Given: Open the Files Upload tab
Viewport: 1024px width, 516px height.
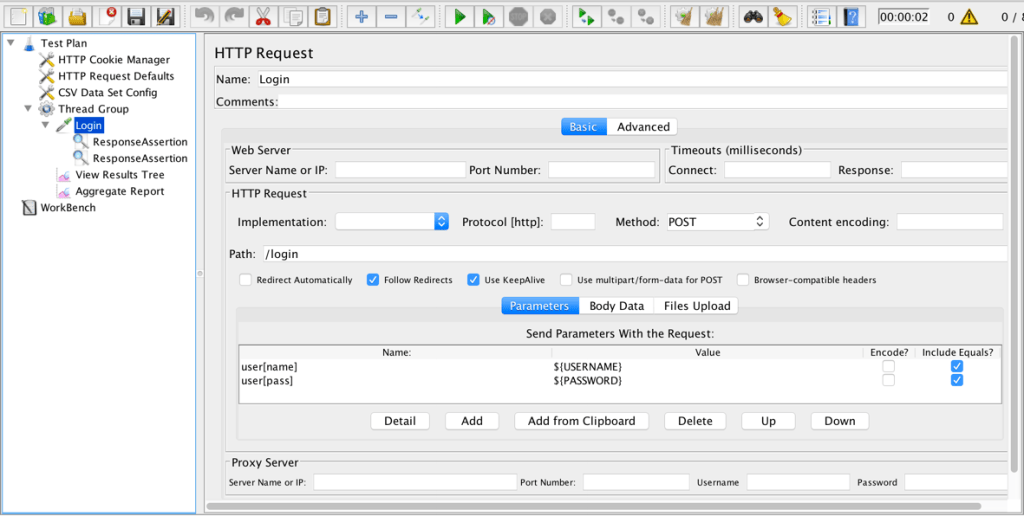Looking at the screenshot, I should click(x=696, y=306).
